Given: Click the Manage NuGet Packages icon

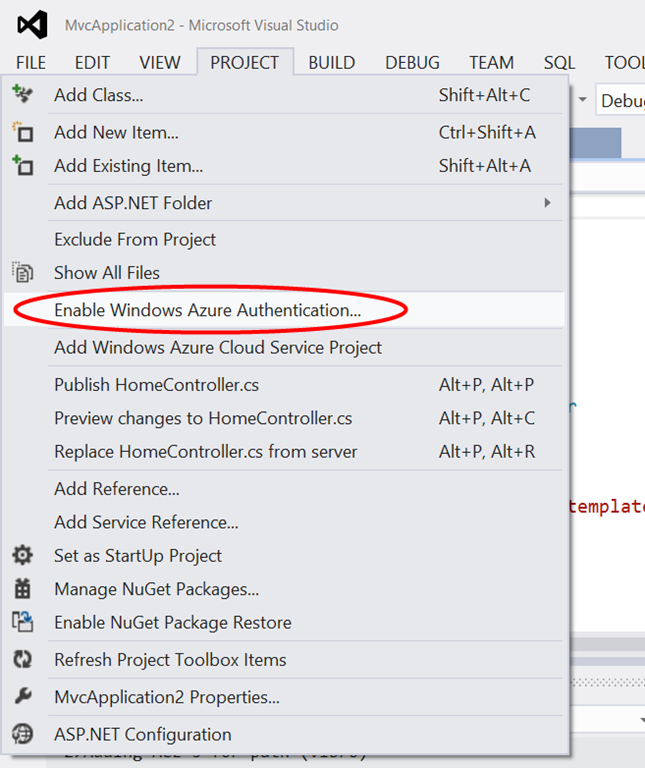Looking at the screenshot, I should [23, 589].
